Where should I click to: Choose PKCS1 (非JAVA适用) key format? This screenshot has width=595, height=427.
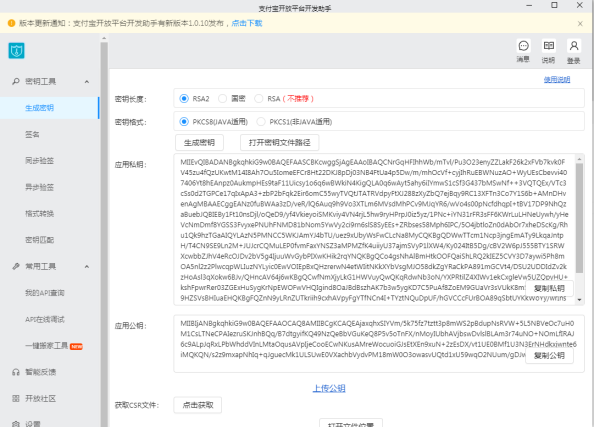261,122
